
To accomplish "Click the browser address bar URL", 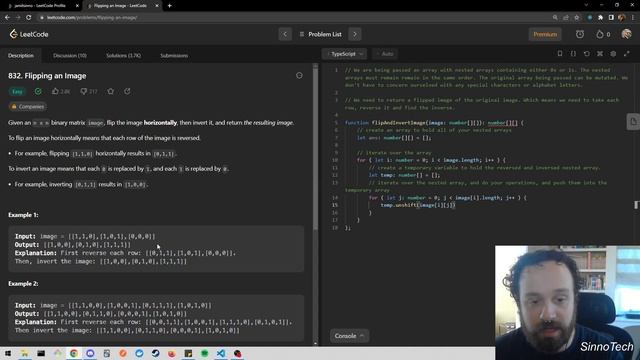I will click(92, 18).
